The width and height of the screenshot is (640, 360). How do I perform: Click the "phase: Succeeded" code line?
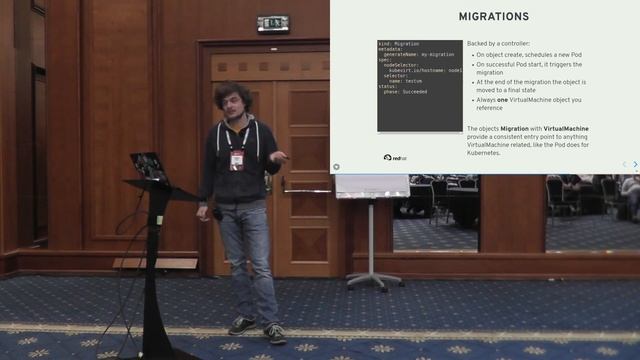[x=405, y=92]
